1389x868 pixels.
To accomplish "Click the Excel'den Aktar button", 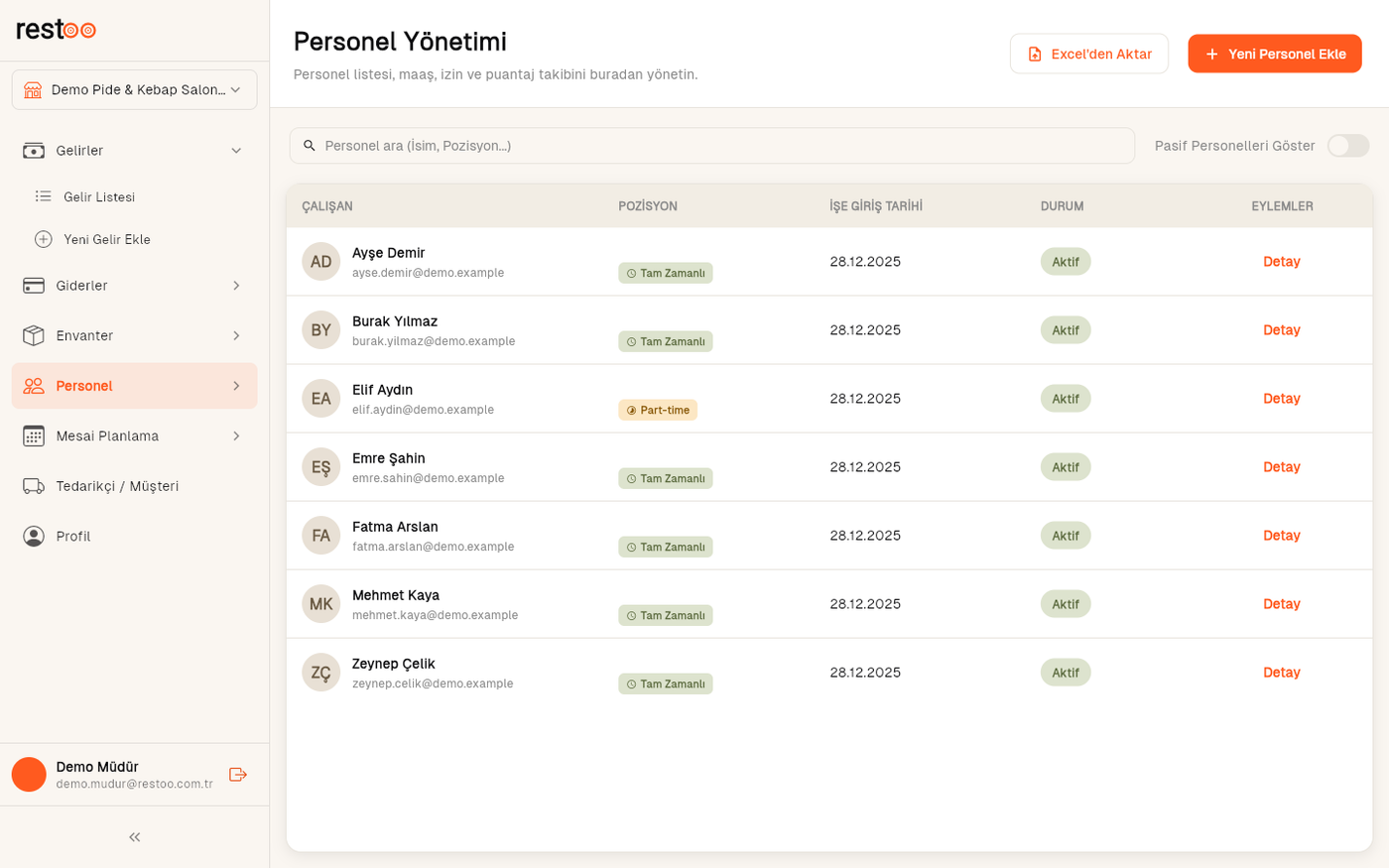I will (1089, 54).
